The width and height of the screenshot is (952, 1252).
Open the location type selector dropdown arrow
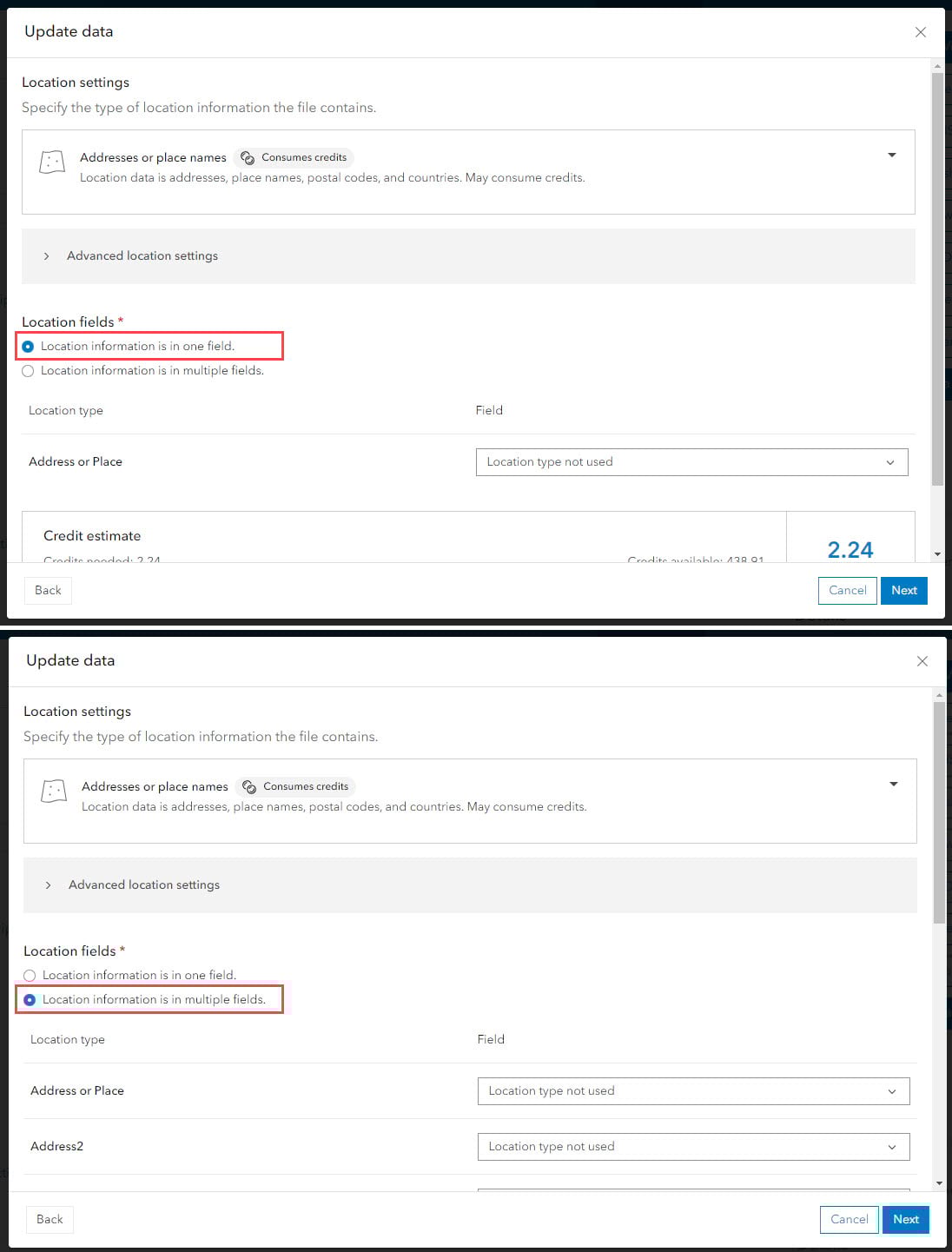892,155
